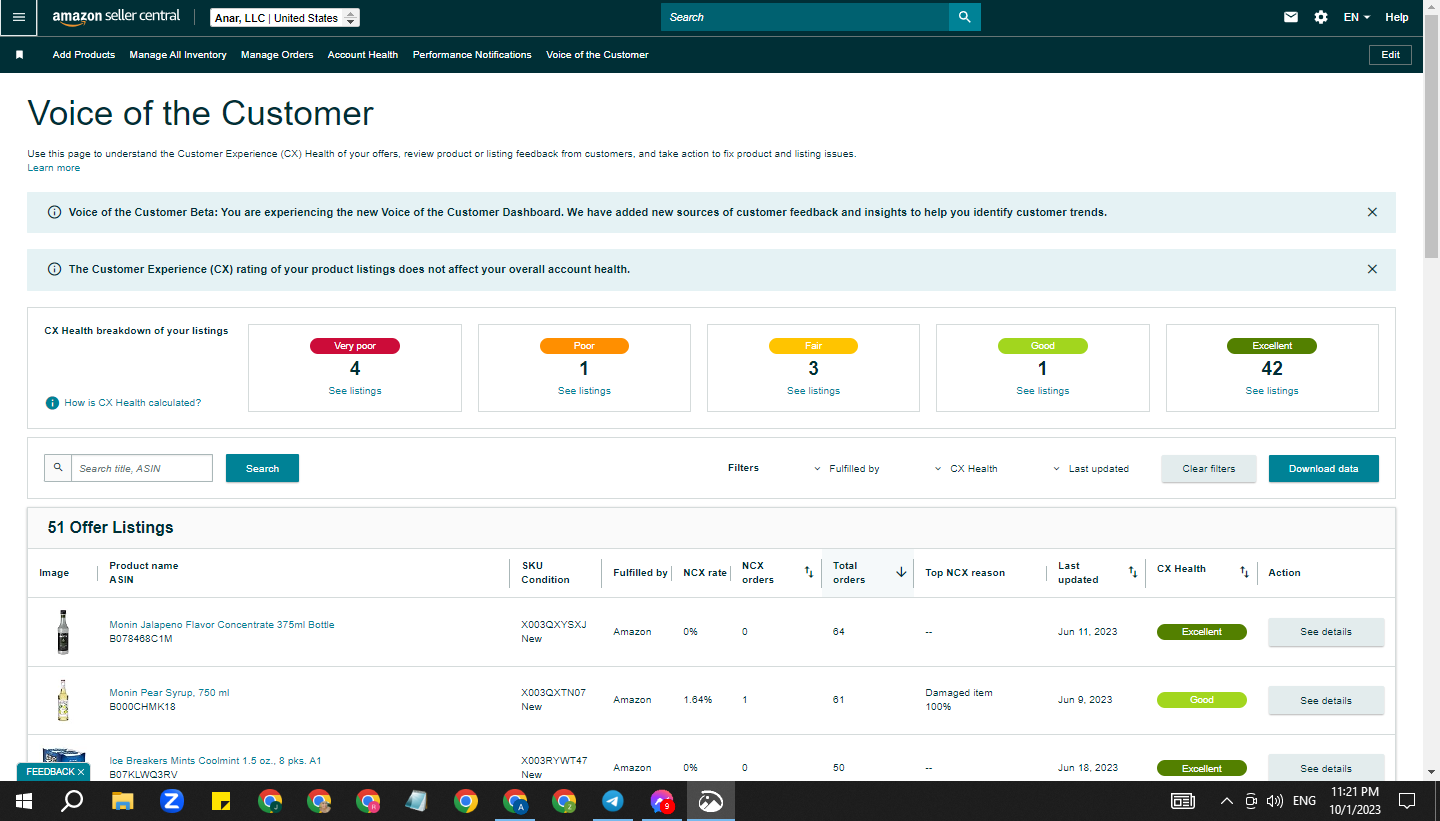See details for Monin Jalapeno Flavor Concentrate

(1326, 632)
